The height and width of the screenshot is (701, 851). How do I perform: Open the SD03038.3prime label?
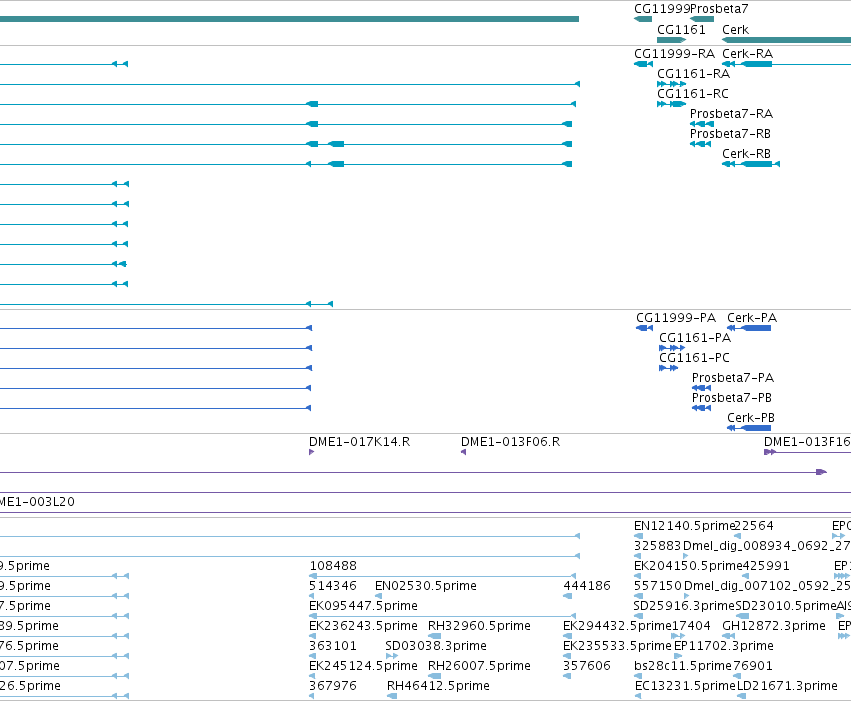pyautogui.click(x=436, y=646)
